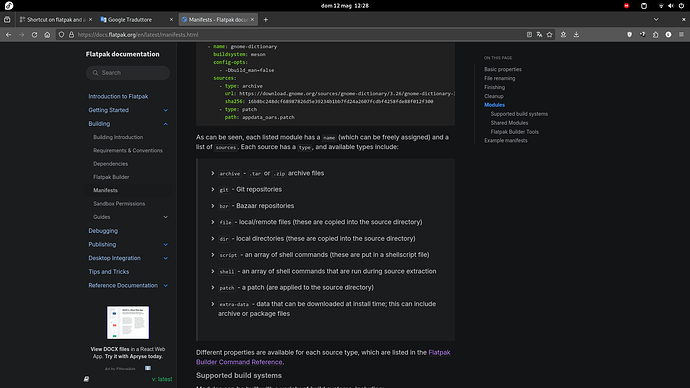Viewport: 690px width, 388px height.
Task: Expand the extra-data source type details
Action: [213, 304]
